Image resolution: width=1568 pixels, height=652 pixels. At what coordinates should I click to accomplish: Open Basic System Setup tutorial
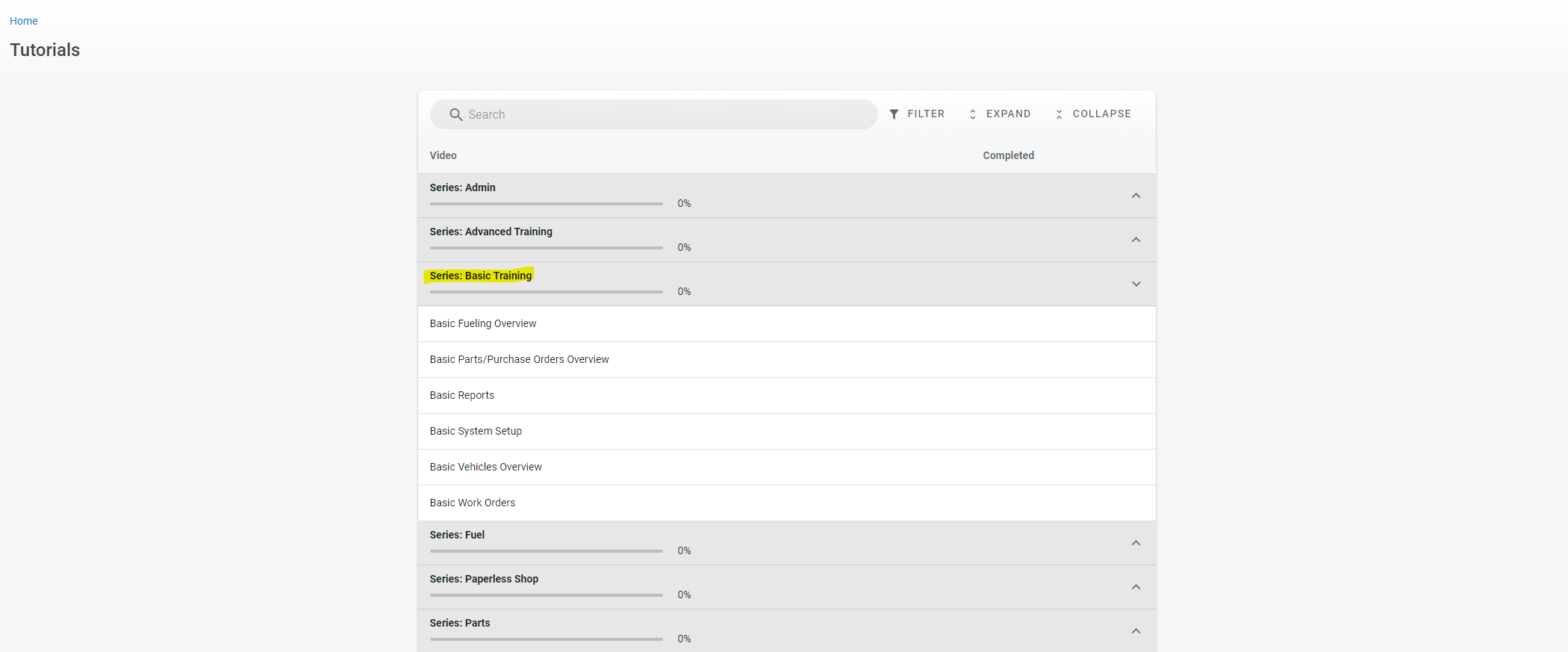(x=476, y=431)
